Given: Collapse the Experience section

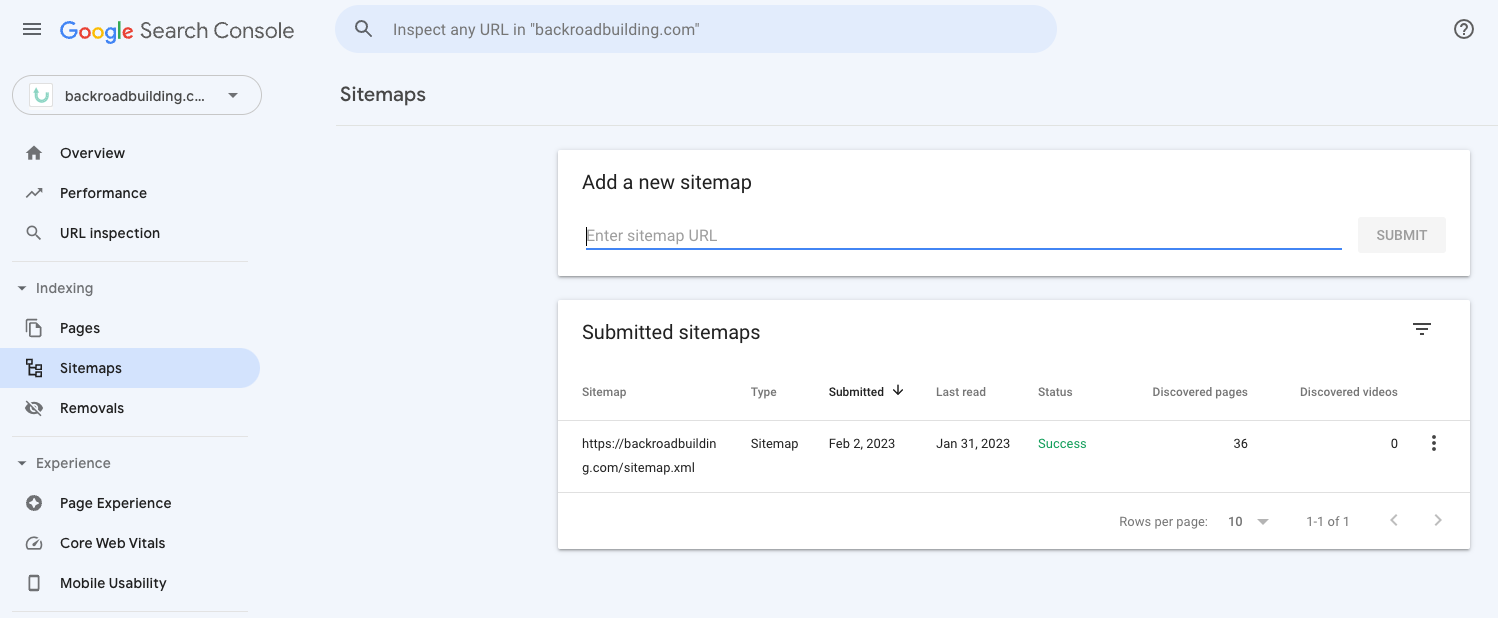Looking at the screenshot, I should pyautogui.click(x=22, y=463).
